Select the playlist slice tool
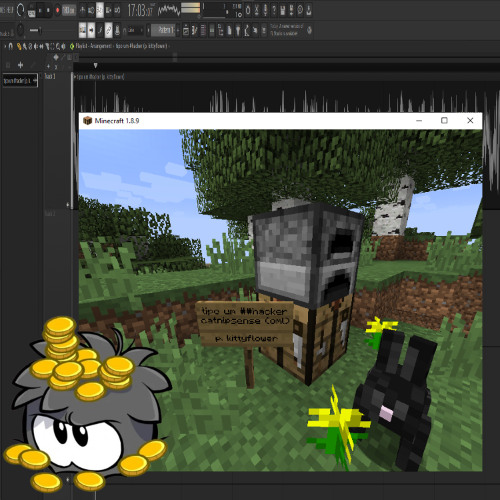Screen dimensions: 500x500 47,46
